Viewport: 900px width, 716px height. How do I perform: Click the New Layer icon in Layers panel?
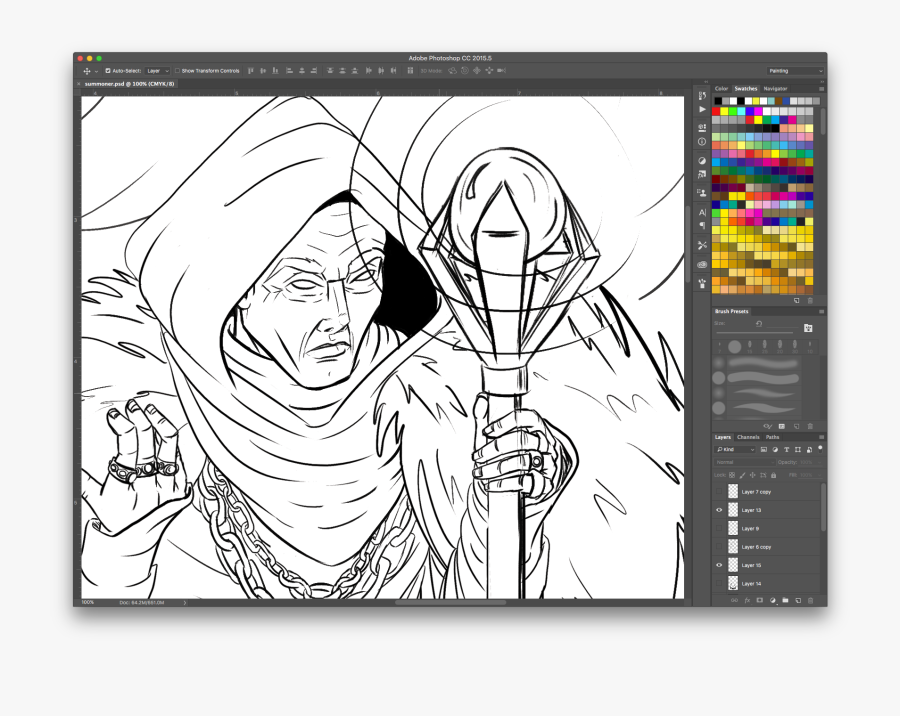coord(798,600)
